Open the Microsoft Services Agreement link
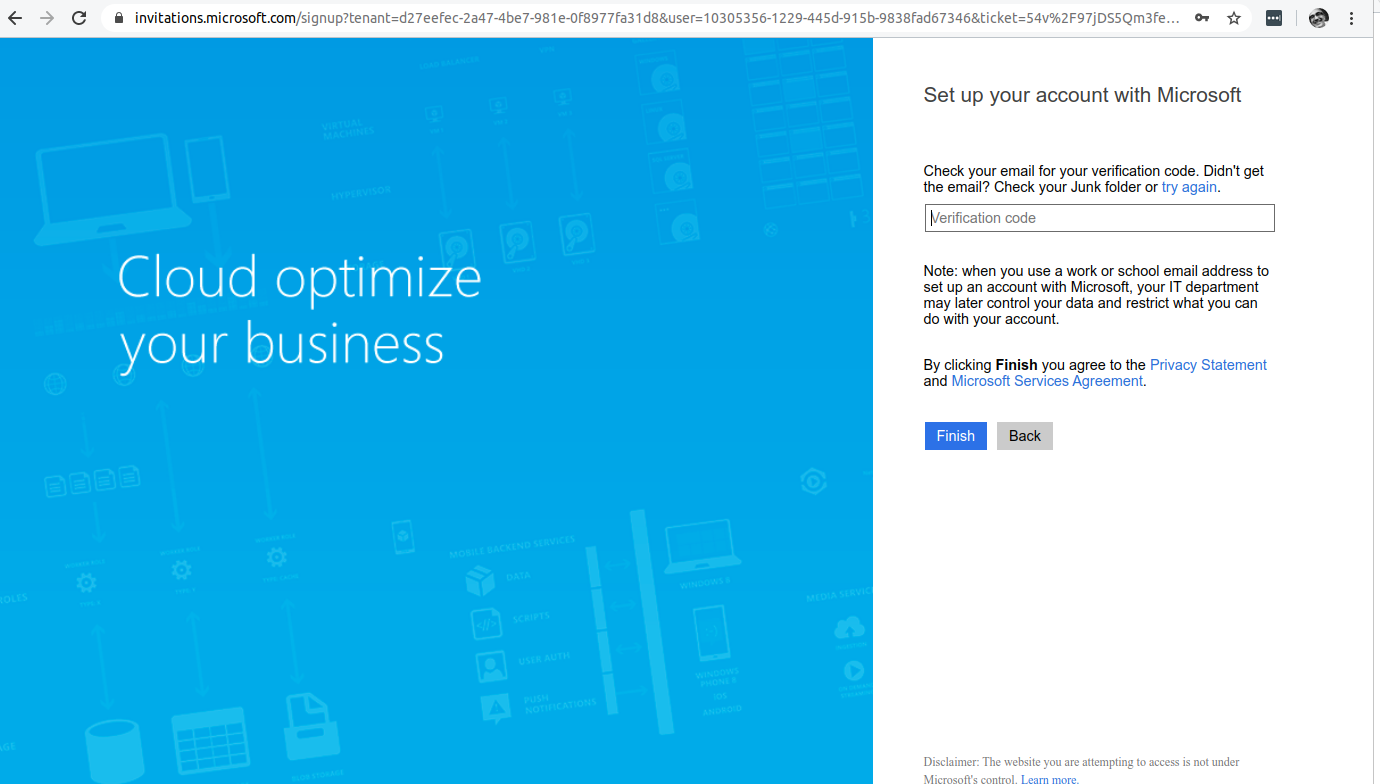This screenshot has width=1380, height=784. tap(1047, 381)
